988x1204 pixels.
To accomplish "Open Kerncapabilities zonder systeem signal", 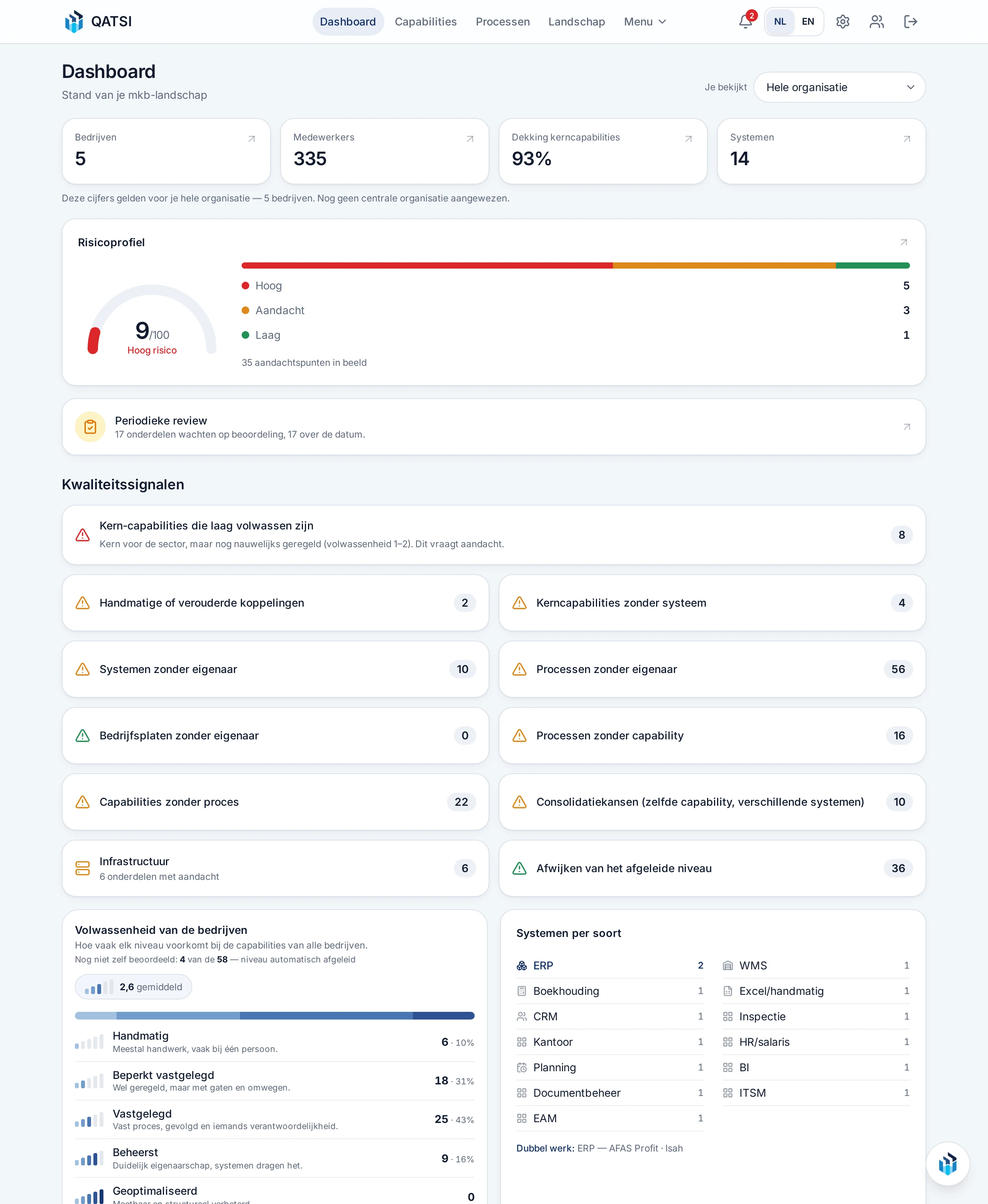I will tap(712, 602).
